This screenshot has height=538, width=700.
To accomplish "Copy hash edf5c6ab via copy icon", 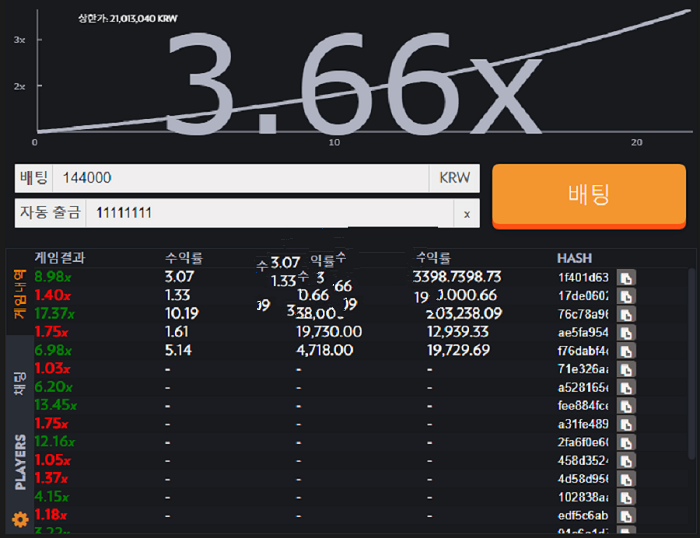I will click(626, 516).
